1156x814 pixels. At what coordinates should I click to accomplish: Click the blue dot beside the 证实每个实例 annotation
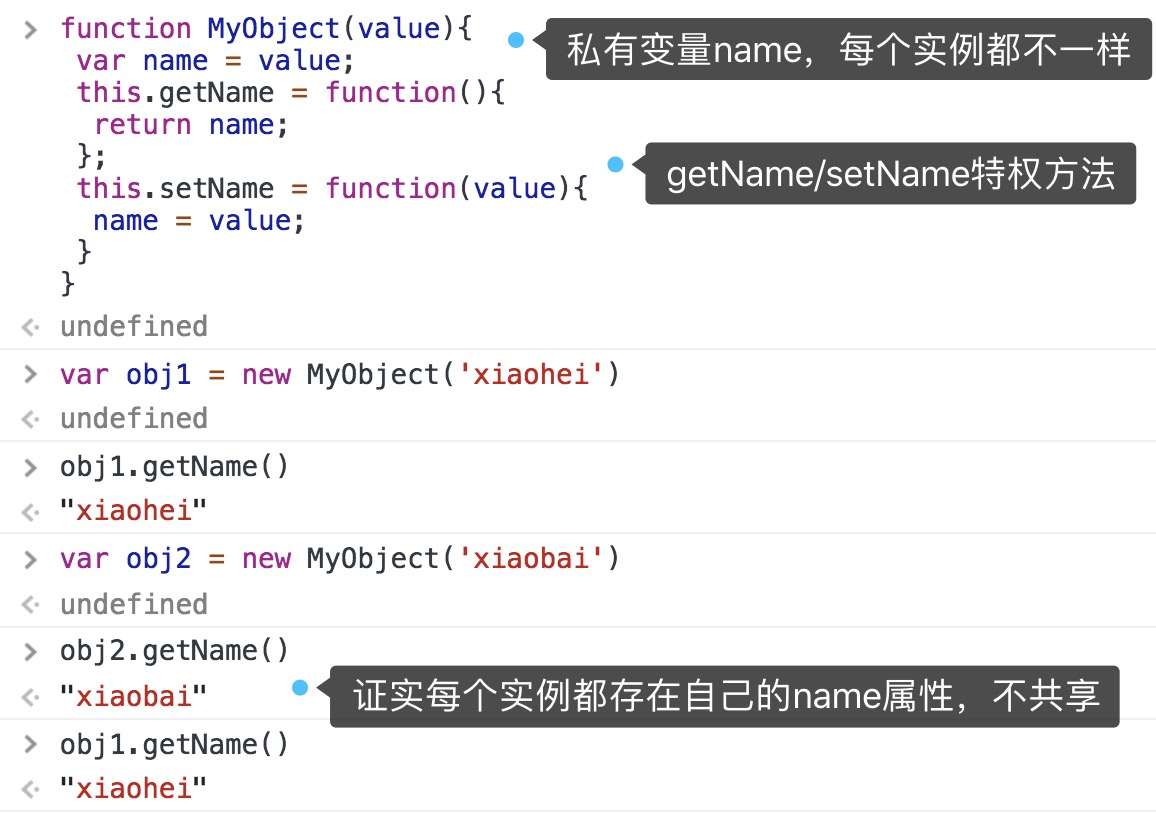pyautogui.click(x=300, y=688)
